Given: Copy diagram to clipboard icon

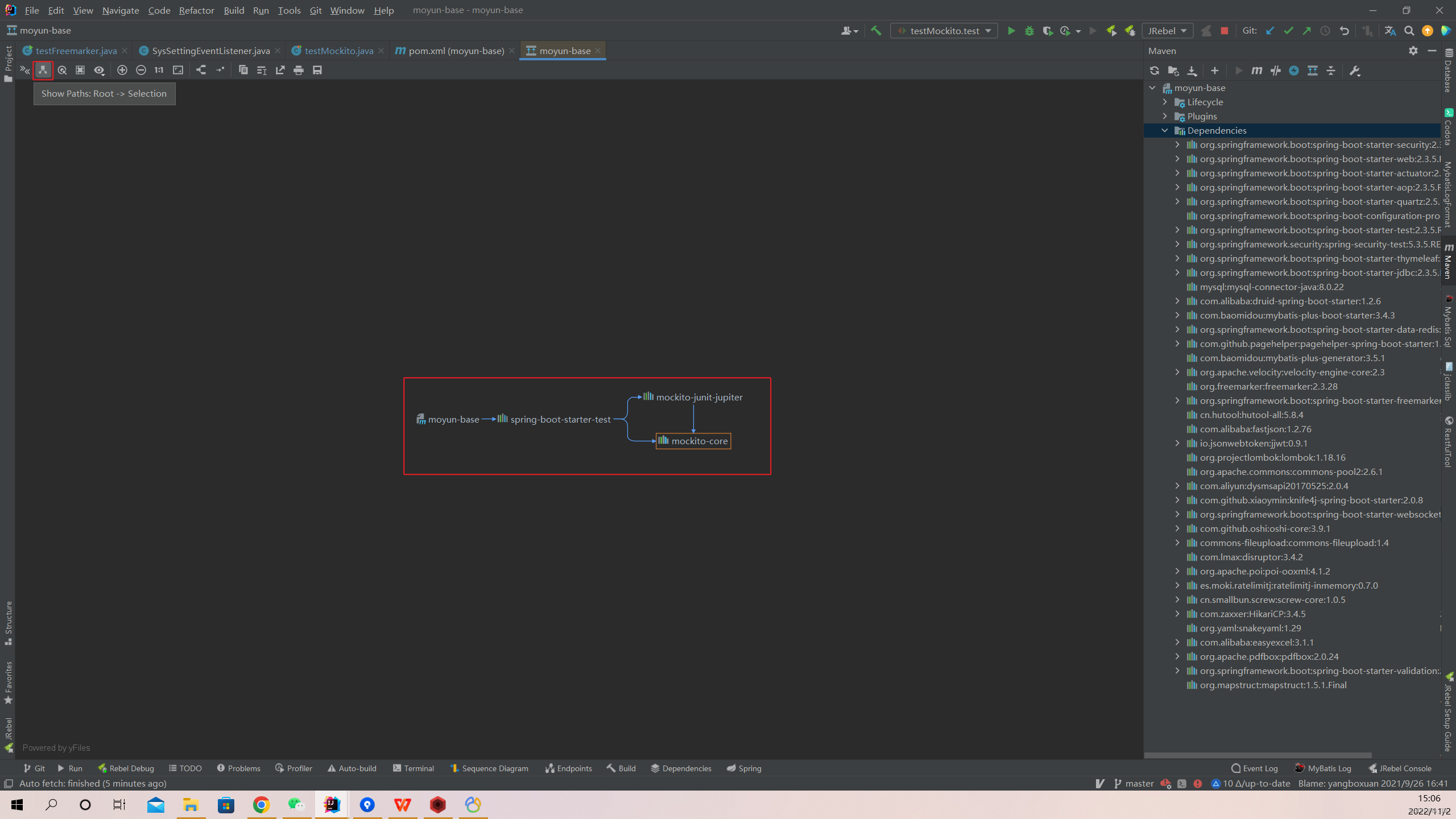Looking at the screenshot, I should (x=243, y=70).
